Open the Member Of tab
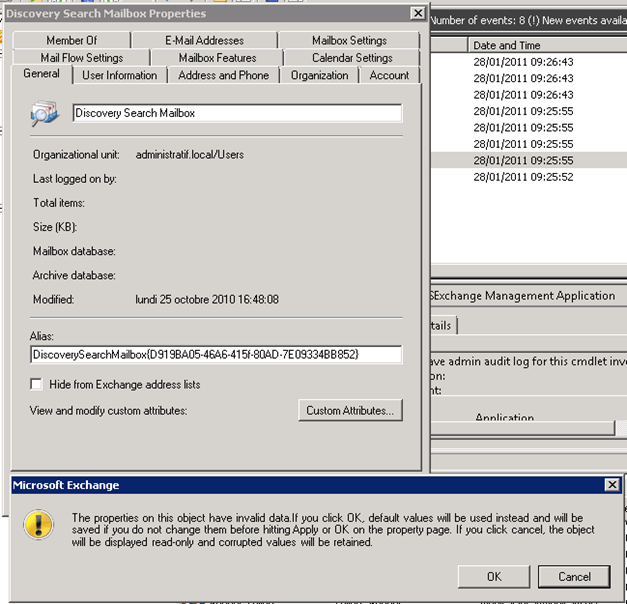 tap(72, 41)
